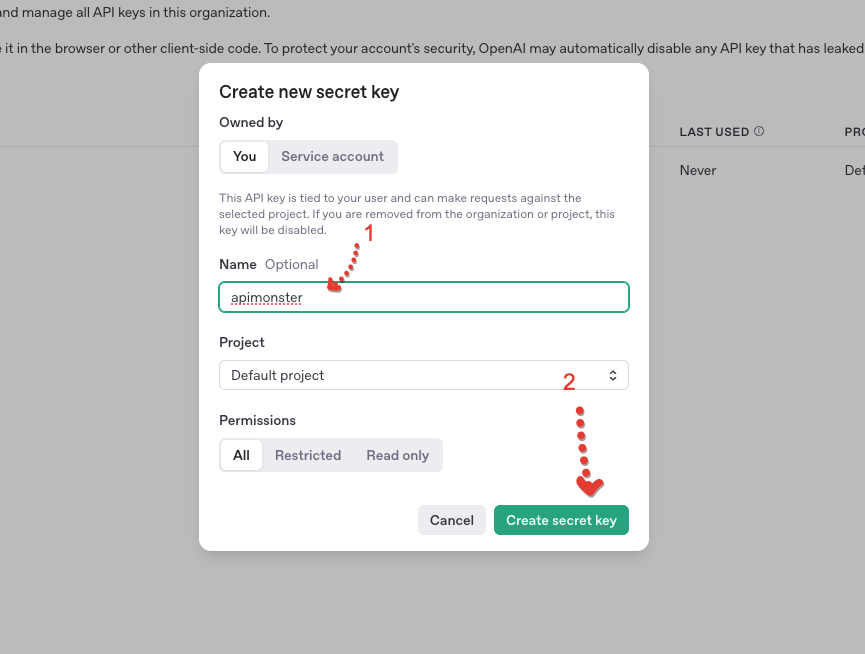Click the LAST USED column header

[x=714, y=132]
